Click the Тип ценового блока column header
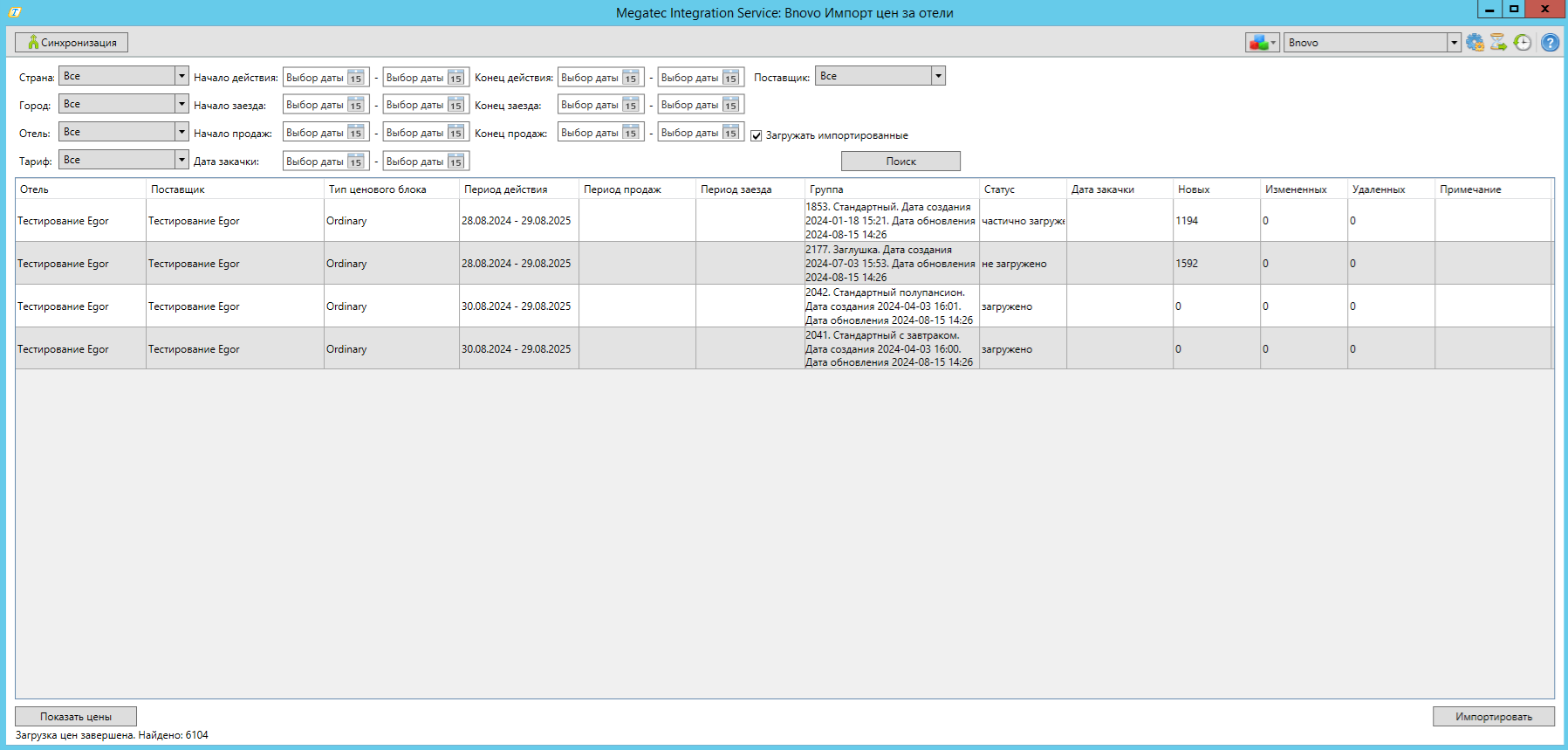1568x750 pixels. [x=391, y=189]
